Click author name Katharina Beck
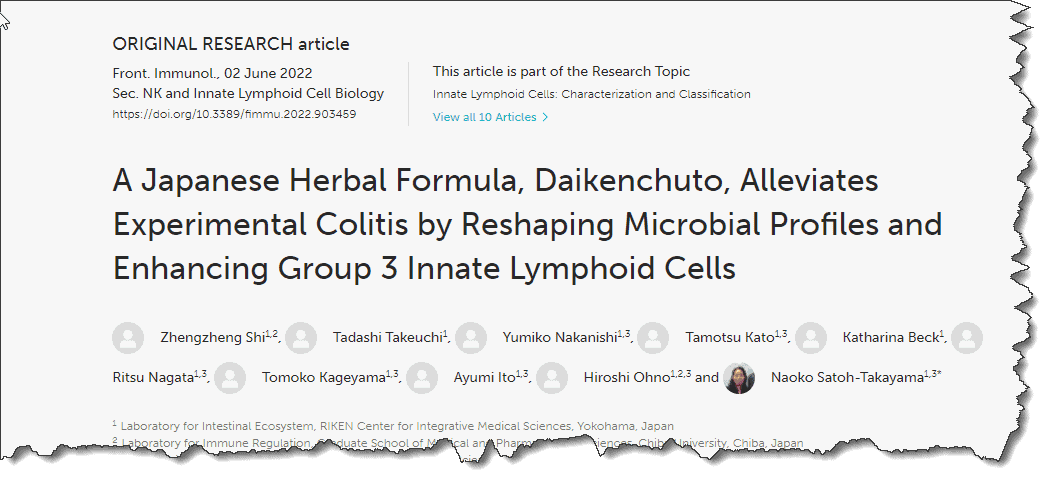 [x=891, y=338]
